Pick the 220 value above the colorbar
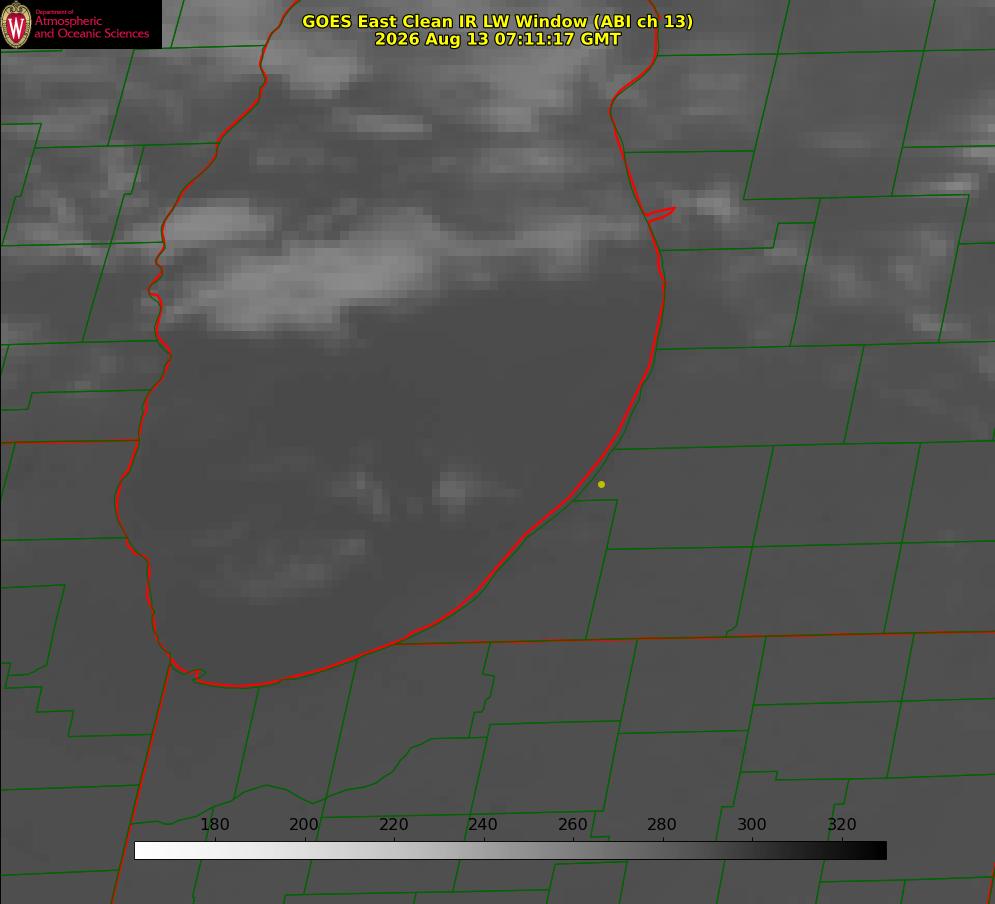The width and height of the screenshot is (995, 904). (x=393, y=824)
